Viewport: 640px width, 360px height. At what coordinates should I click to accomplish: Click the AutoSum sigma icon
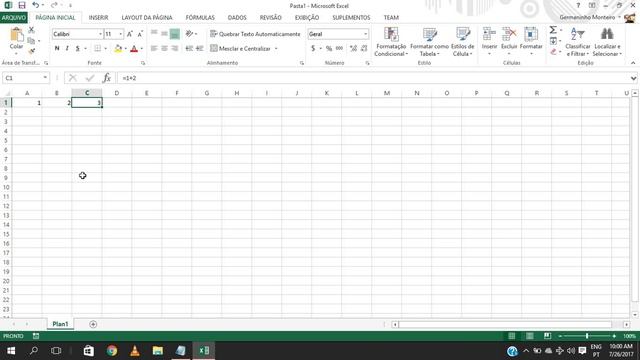tap(553, 30)
